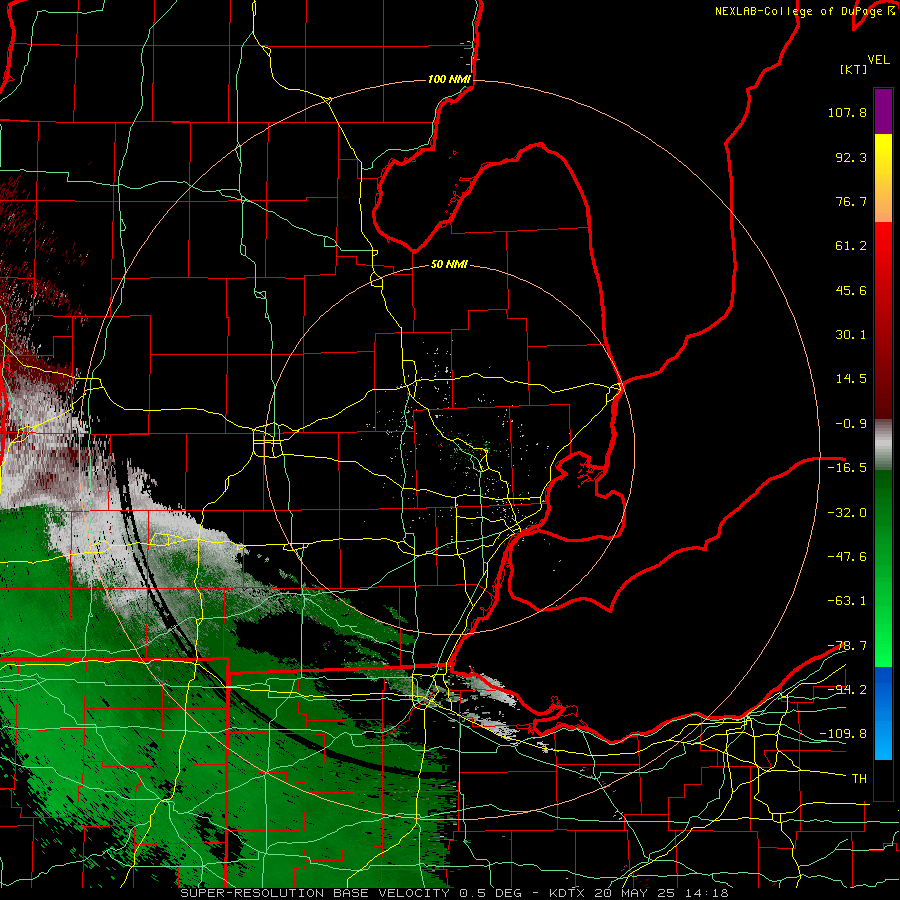Click the -32.0 velocity scale value
The width and height of the screenshot is (900, 900).
847,513
